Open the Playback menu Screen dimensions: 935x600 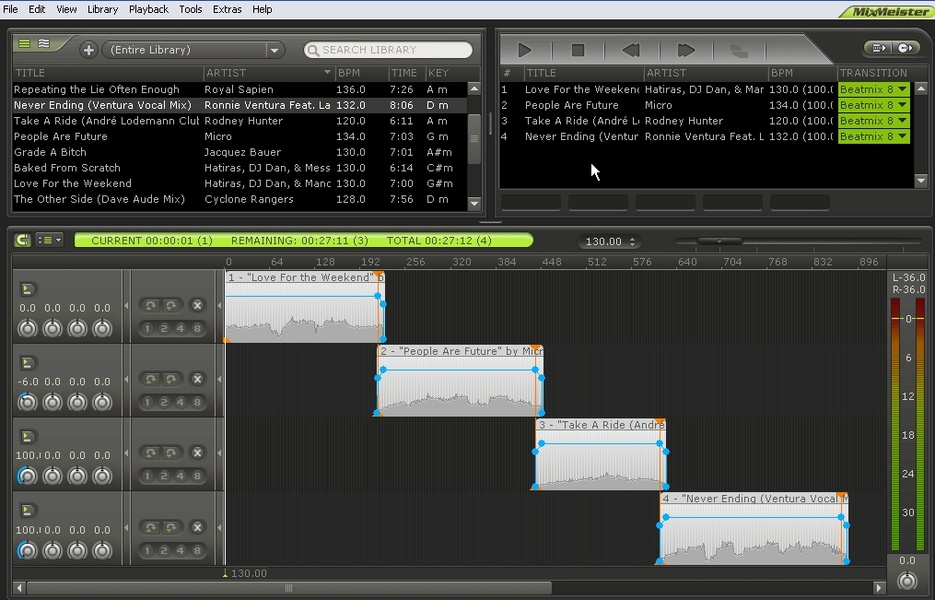148,9
